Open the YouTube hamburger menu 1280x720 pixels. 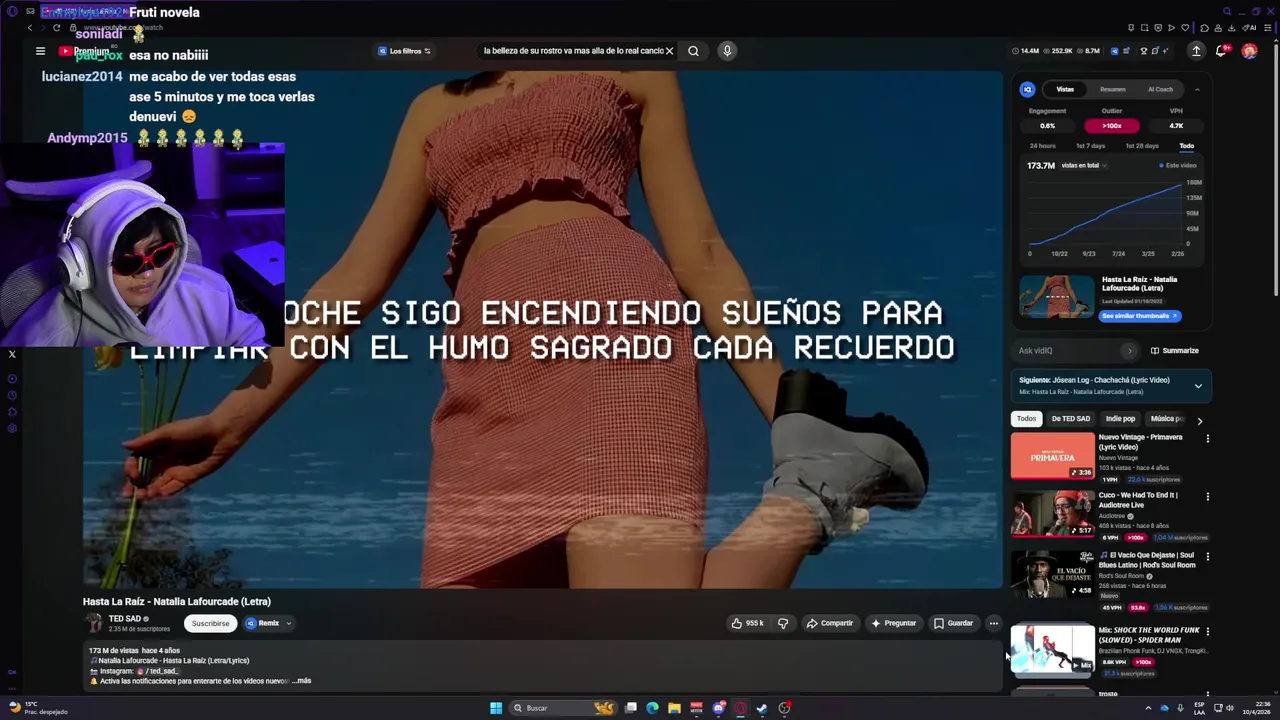[x=40, y=51]
